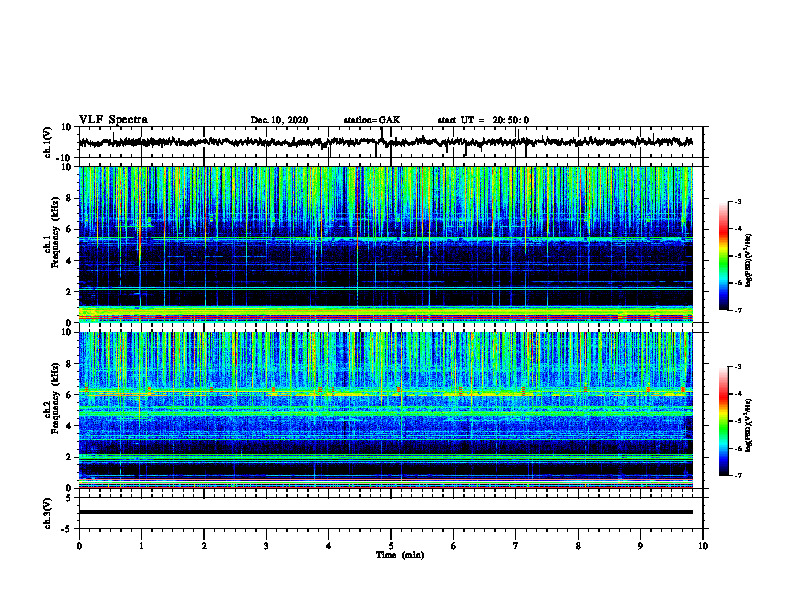Click the "4" kHz tick on ch.1 frequency axis
Image resolution: width=792 pixels, height=612 pixels.
pos(69,261)
